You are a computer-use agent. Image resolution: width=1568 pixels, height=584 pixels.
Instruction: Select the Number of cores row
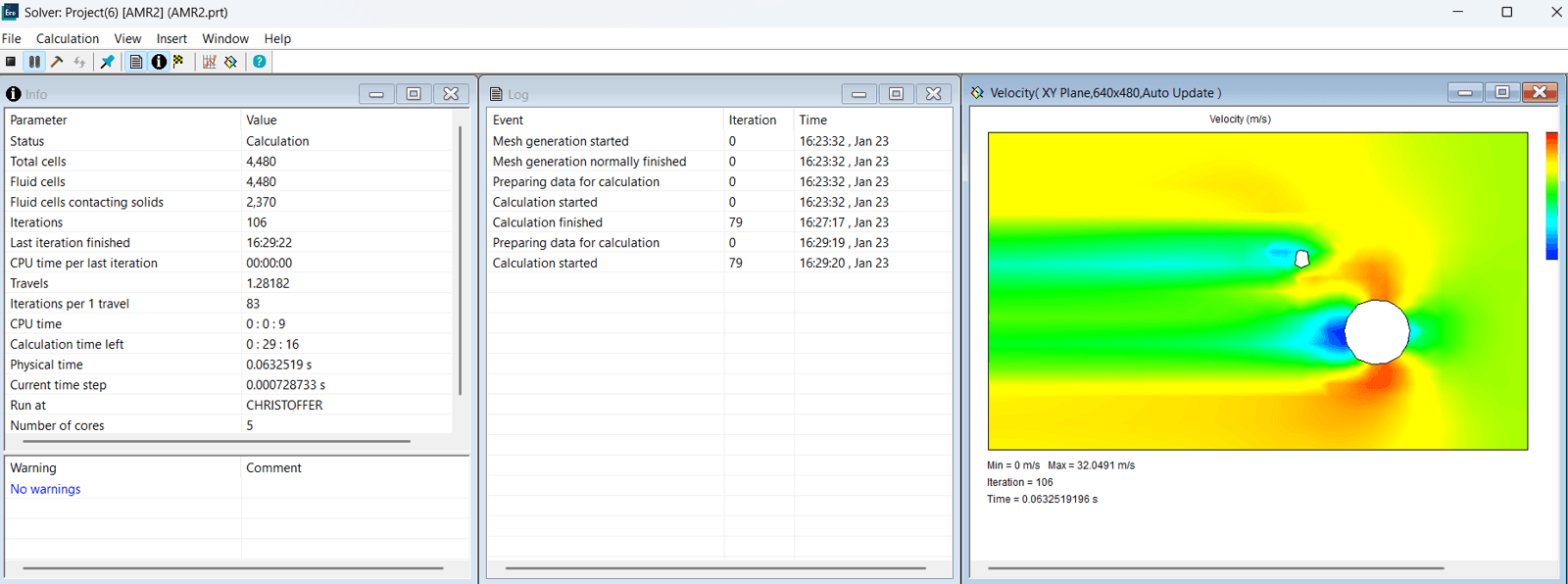click(229, 425)
